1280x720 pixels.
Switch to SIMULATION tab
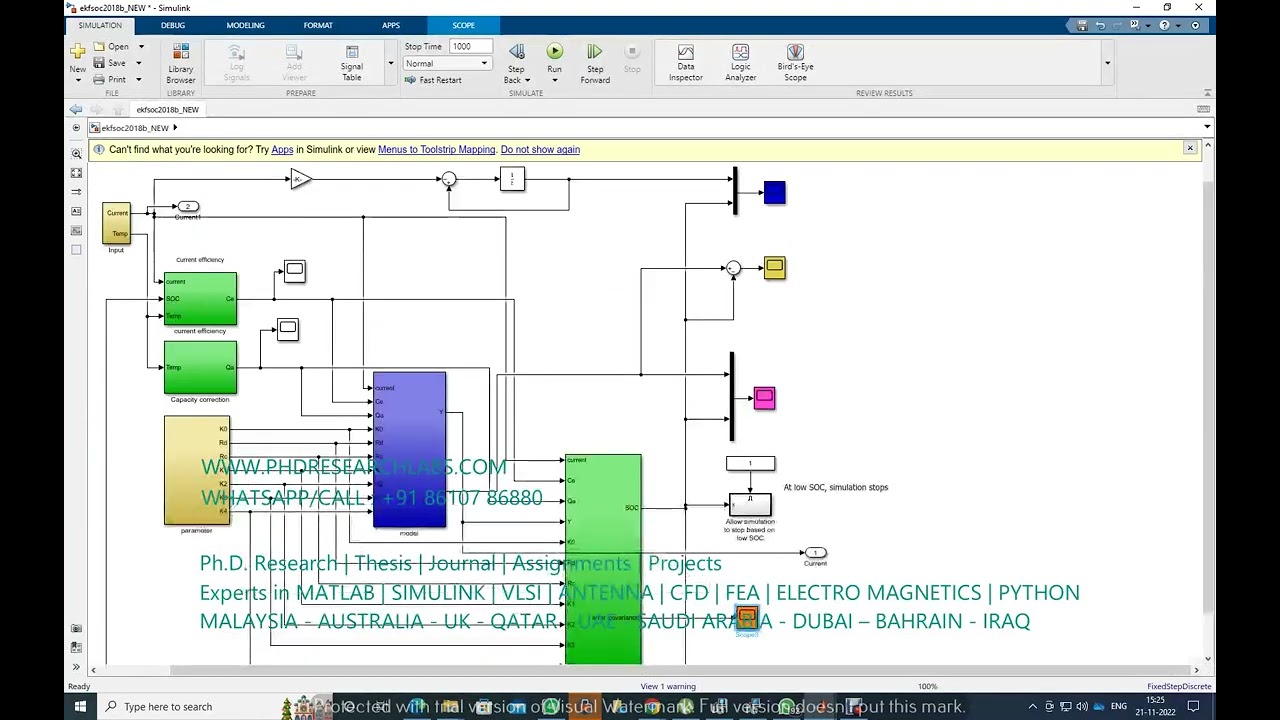tap(100, 25)
